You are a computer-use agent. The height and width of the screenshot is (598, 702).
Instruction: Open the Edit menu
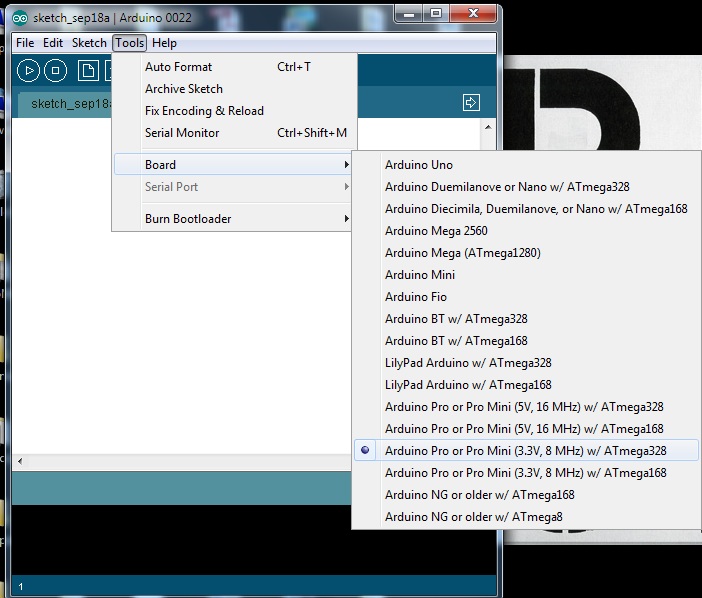(53, 43)
